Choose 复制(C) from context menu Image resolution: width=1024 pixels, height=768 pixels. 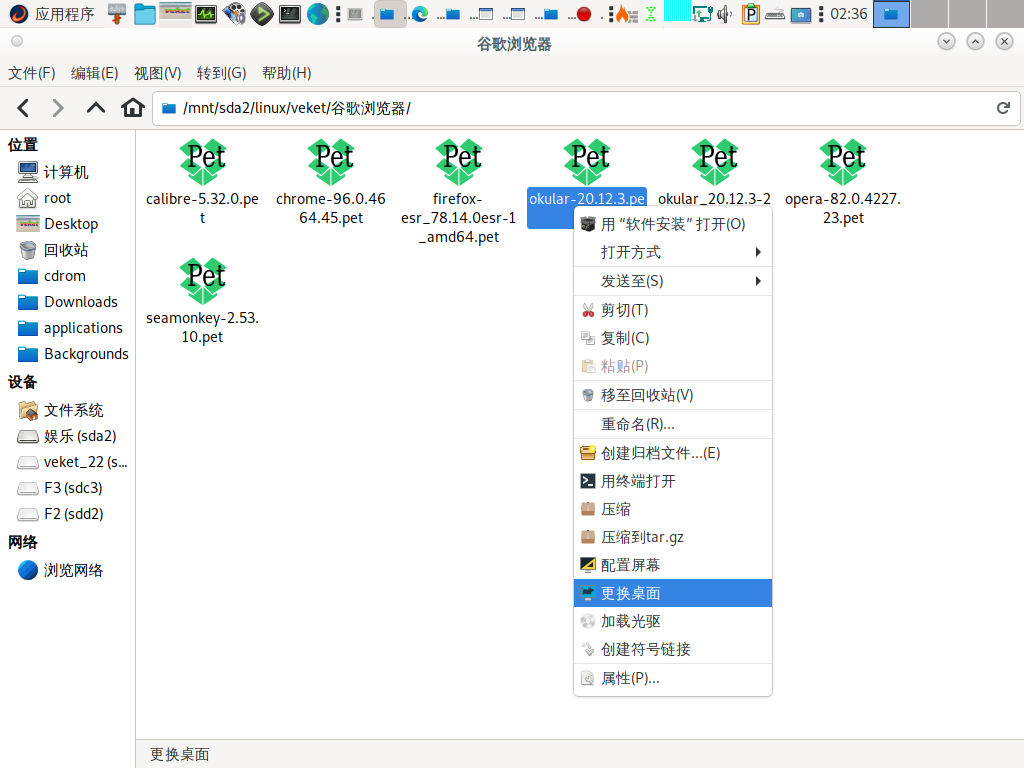673,338
